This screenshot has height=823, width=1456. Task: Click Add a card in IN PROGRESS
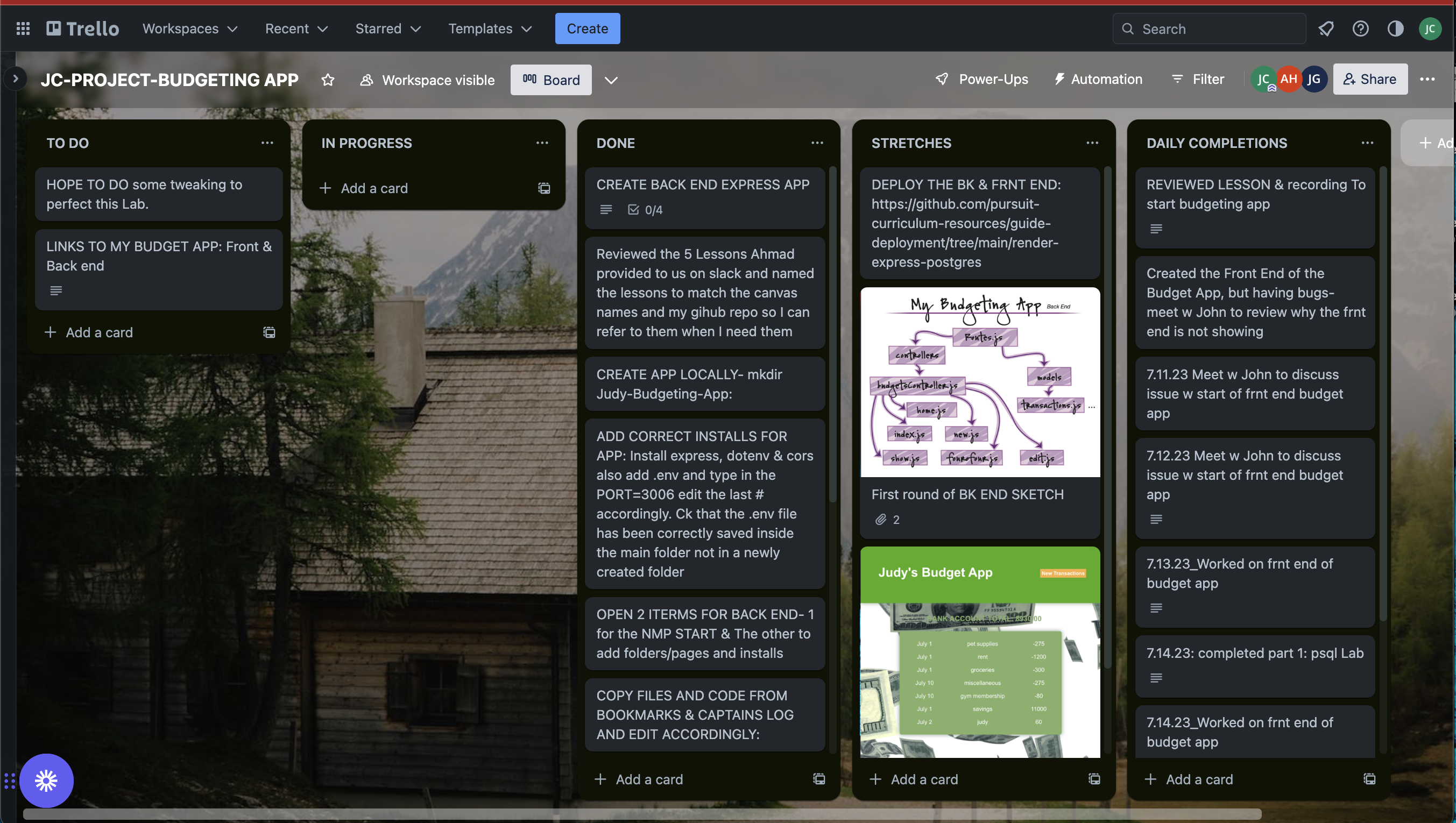pos(374,187)
